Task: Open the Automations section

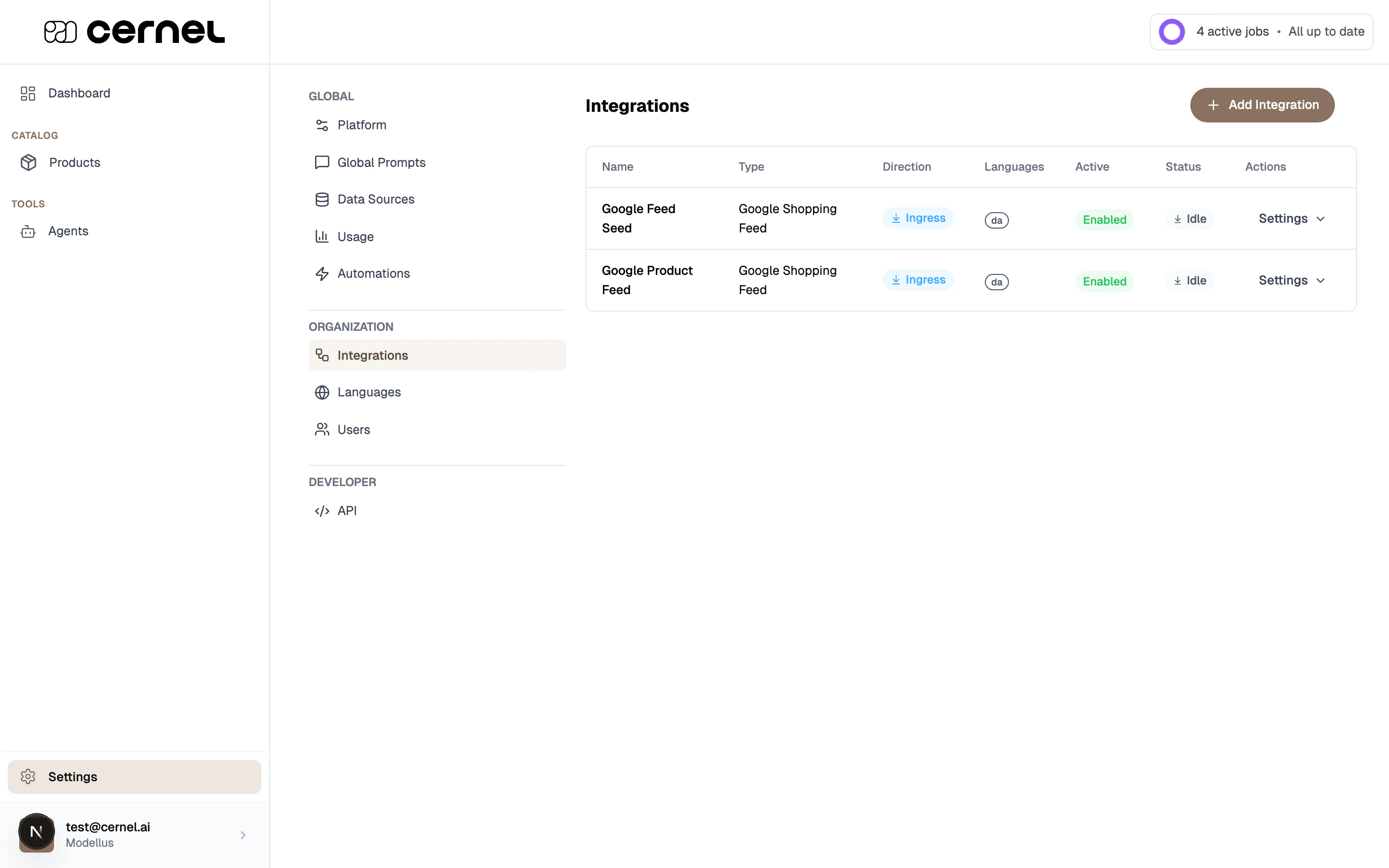Action: pos(373,273)
